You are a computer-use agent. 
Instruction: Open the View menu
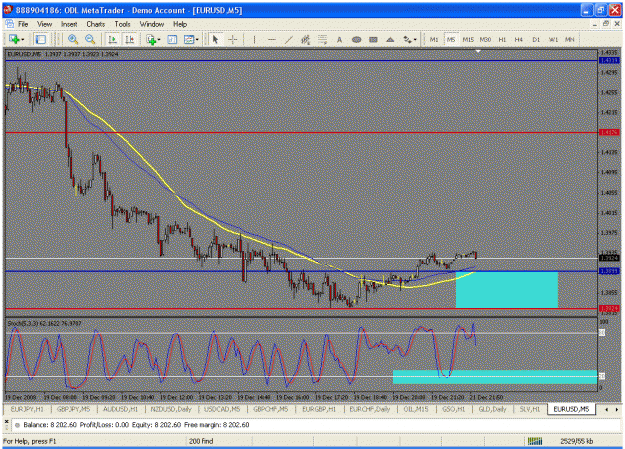pyautogui.click(x=44, y=24)
